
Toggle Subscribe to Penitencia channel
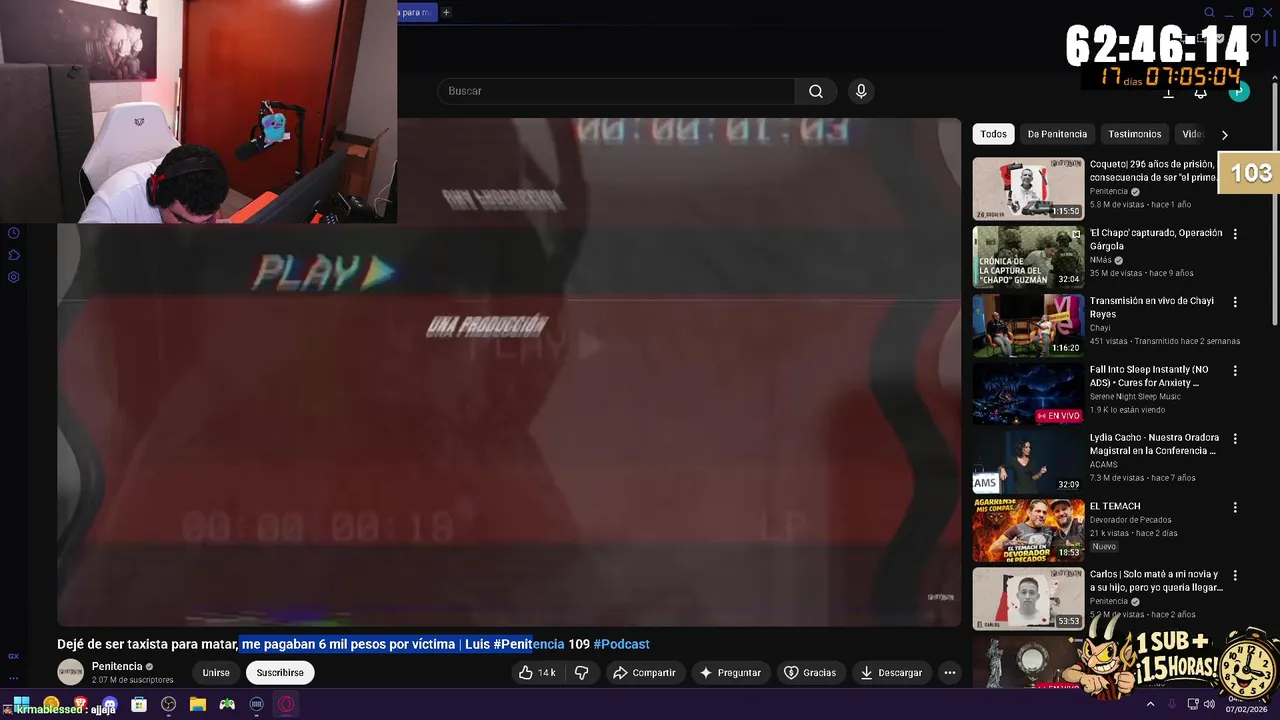coord(280,673)
